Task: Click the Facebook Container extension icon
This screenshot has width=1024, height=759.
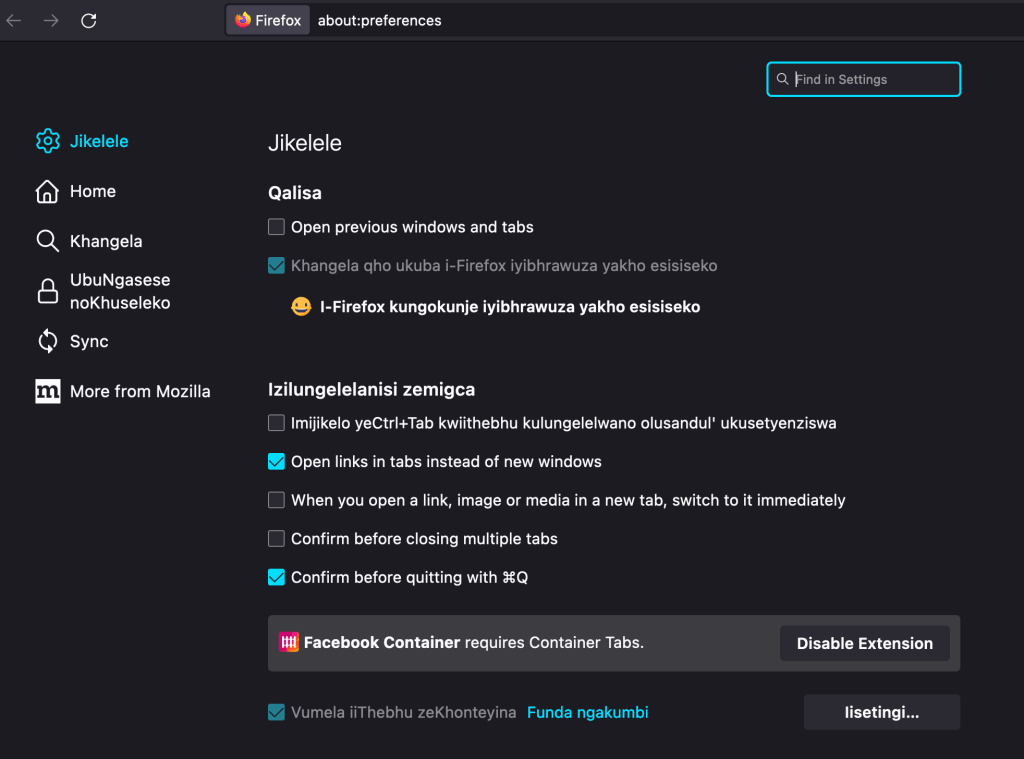Action: click(x=289, y=643)
